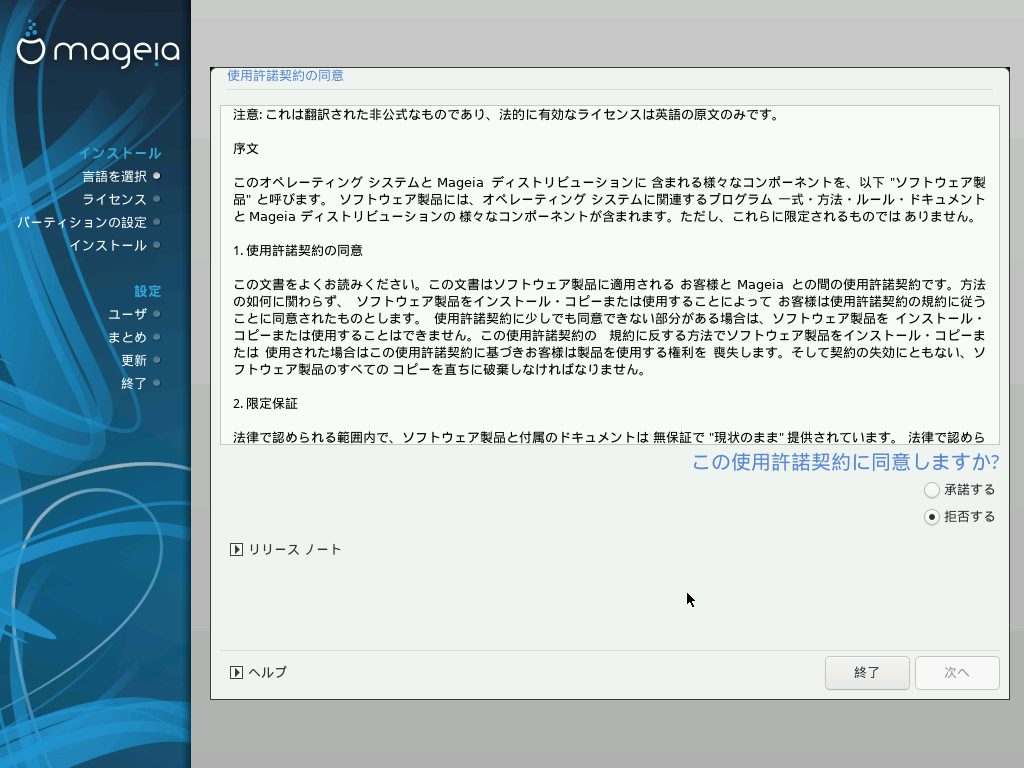Click the インストール blue sidebar heading

click(120, 153)
